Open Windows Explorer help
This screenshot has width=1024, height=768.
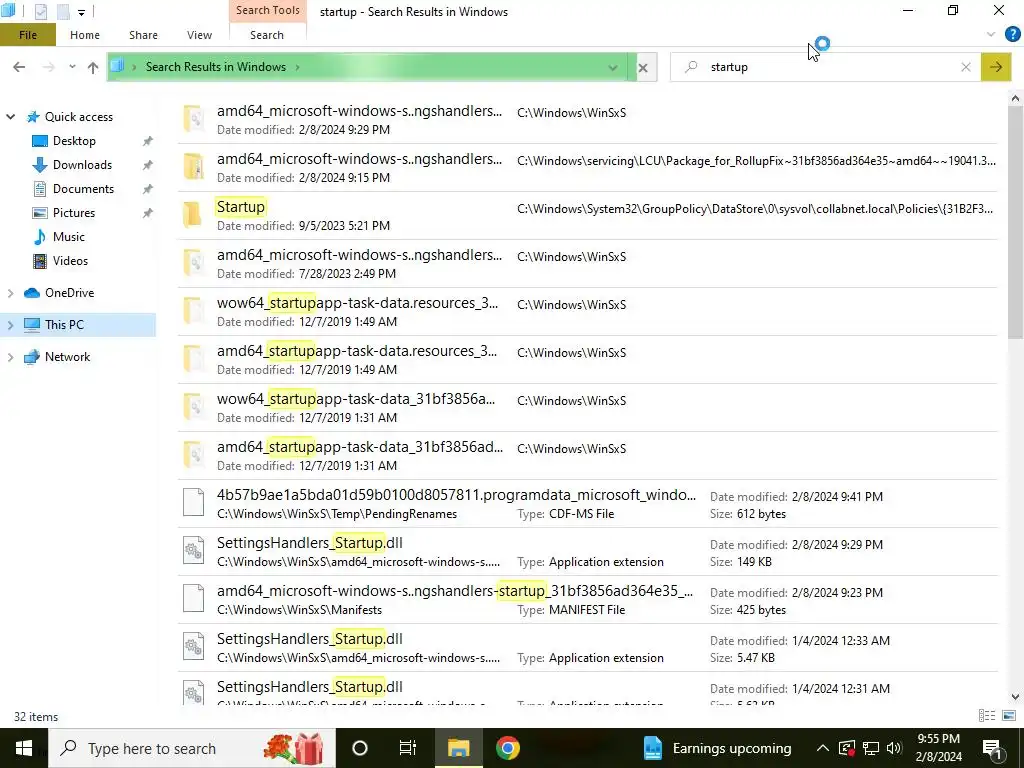1012,34
